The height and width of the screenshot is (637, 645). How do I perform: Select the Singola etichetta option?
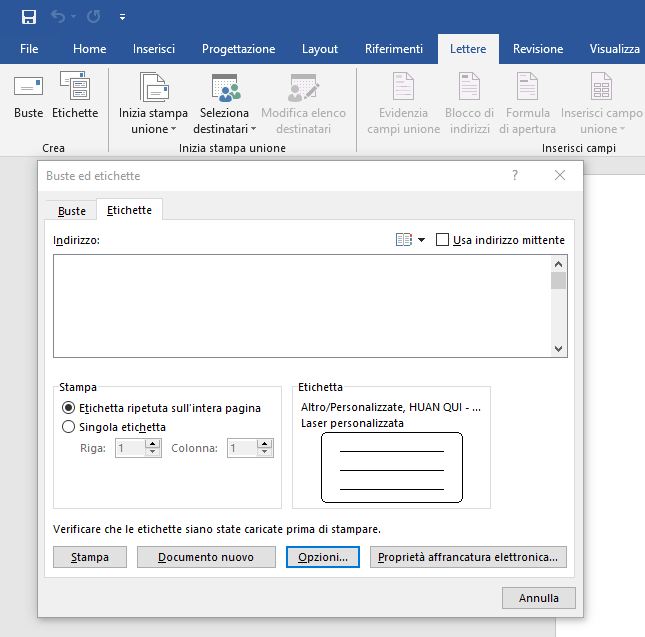(68, 427)
